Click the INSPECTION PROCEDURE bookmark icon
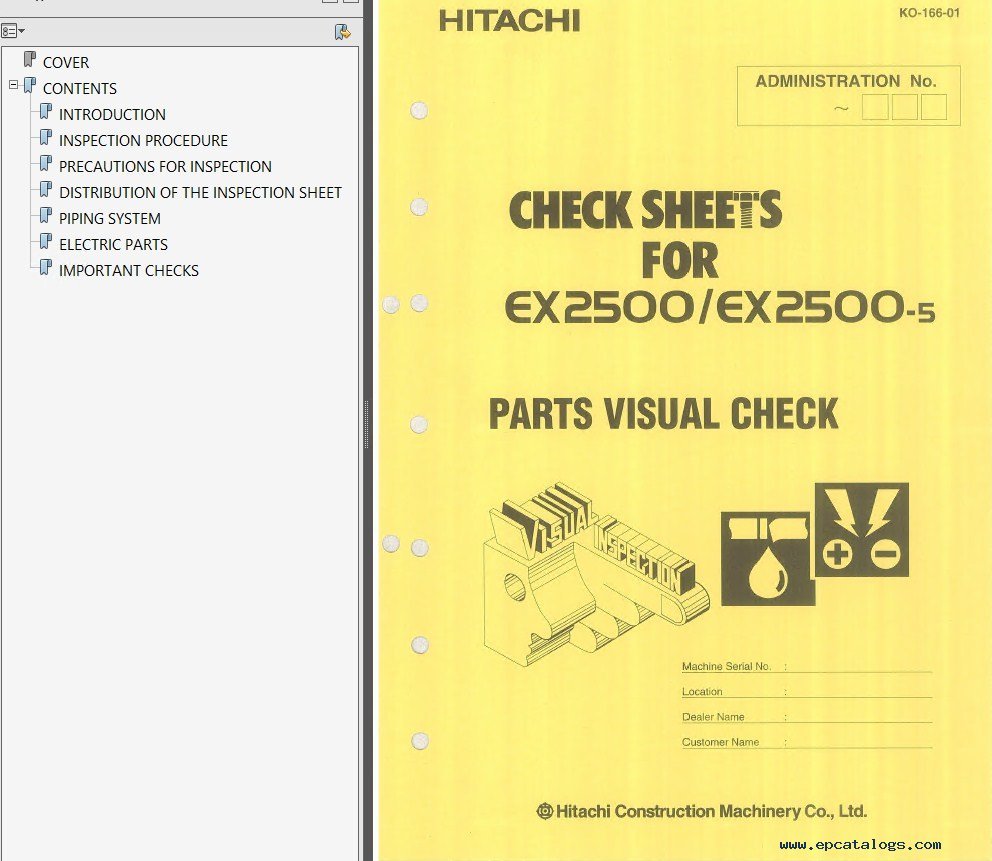 coord(46,137)
